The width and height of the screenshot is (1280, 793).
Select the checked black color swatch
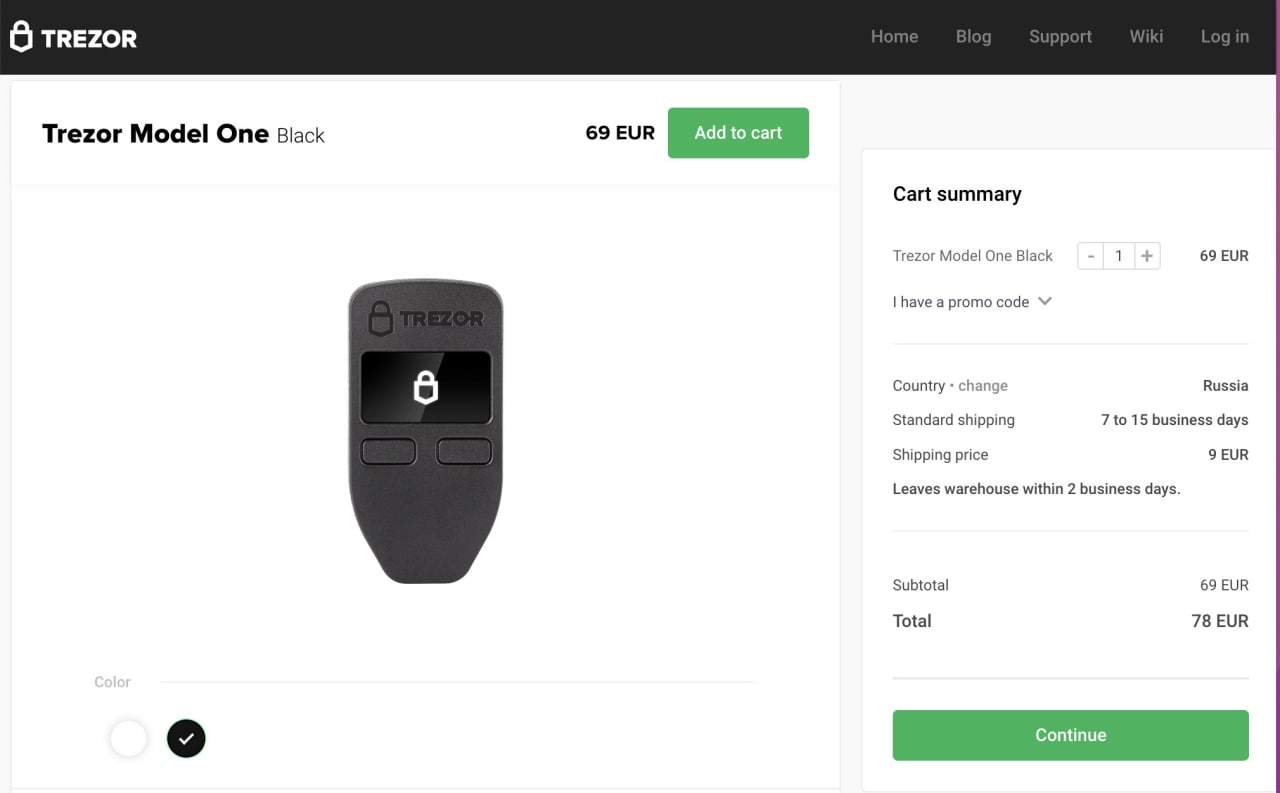point(186,739)
